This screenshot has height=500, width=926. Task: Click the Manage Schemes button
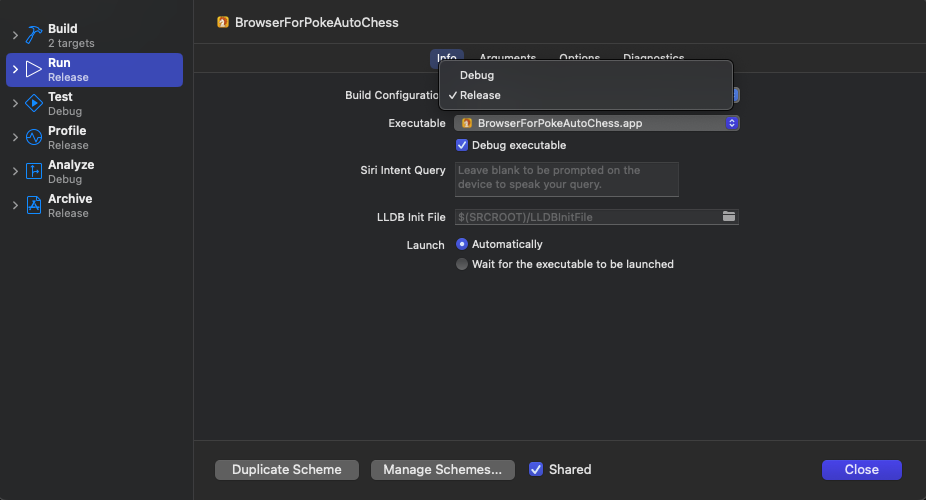point(442,469)
